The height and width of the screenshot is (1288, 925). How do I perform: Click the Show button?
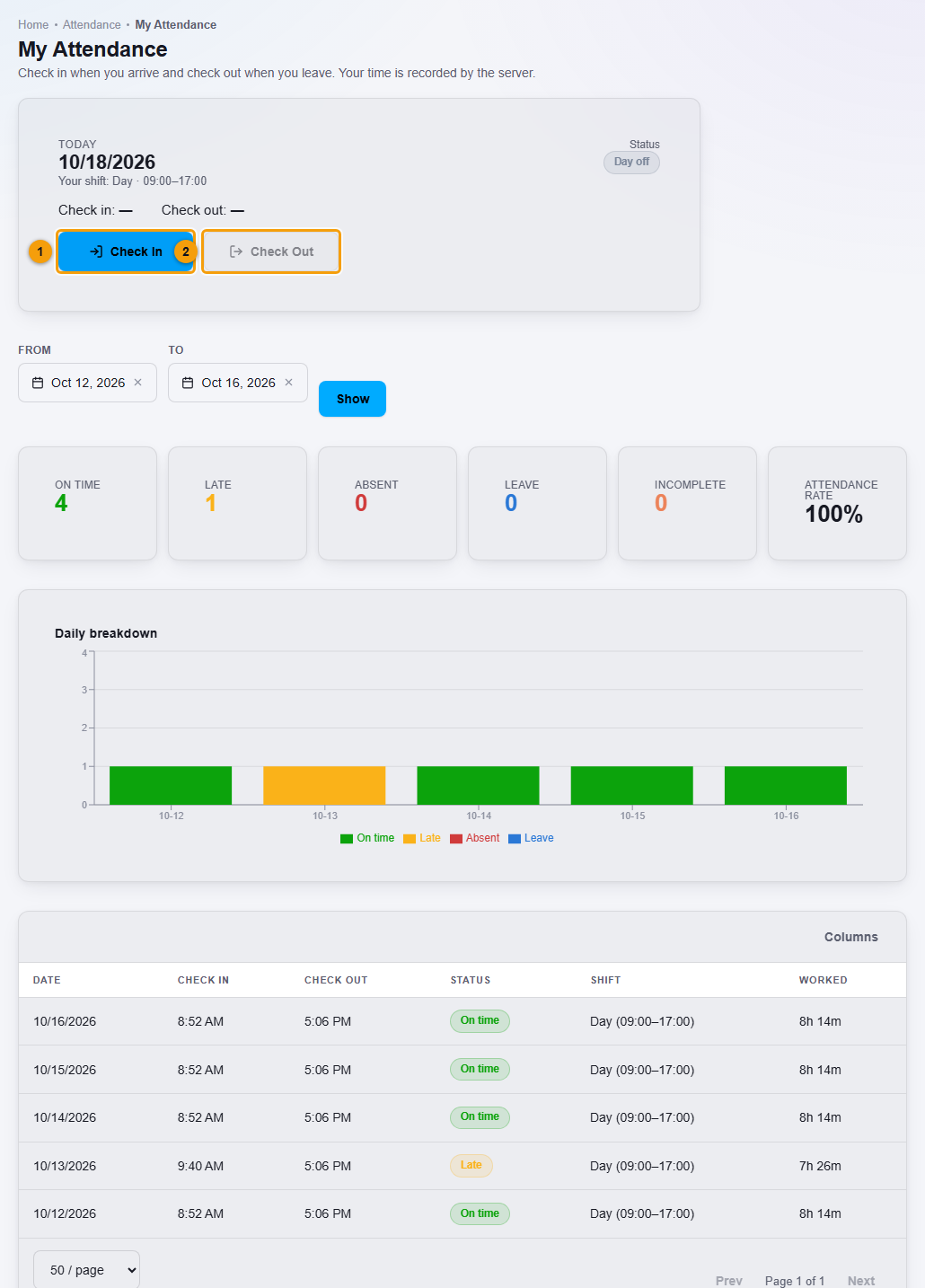pos(353,399)
